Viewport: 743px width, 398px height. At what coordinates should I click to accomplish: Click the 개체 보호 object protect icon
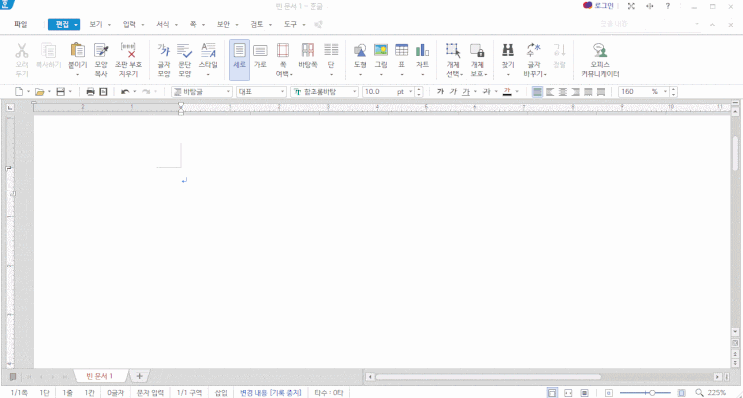coord(477,50)
